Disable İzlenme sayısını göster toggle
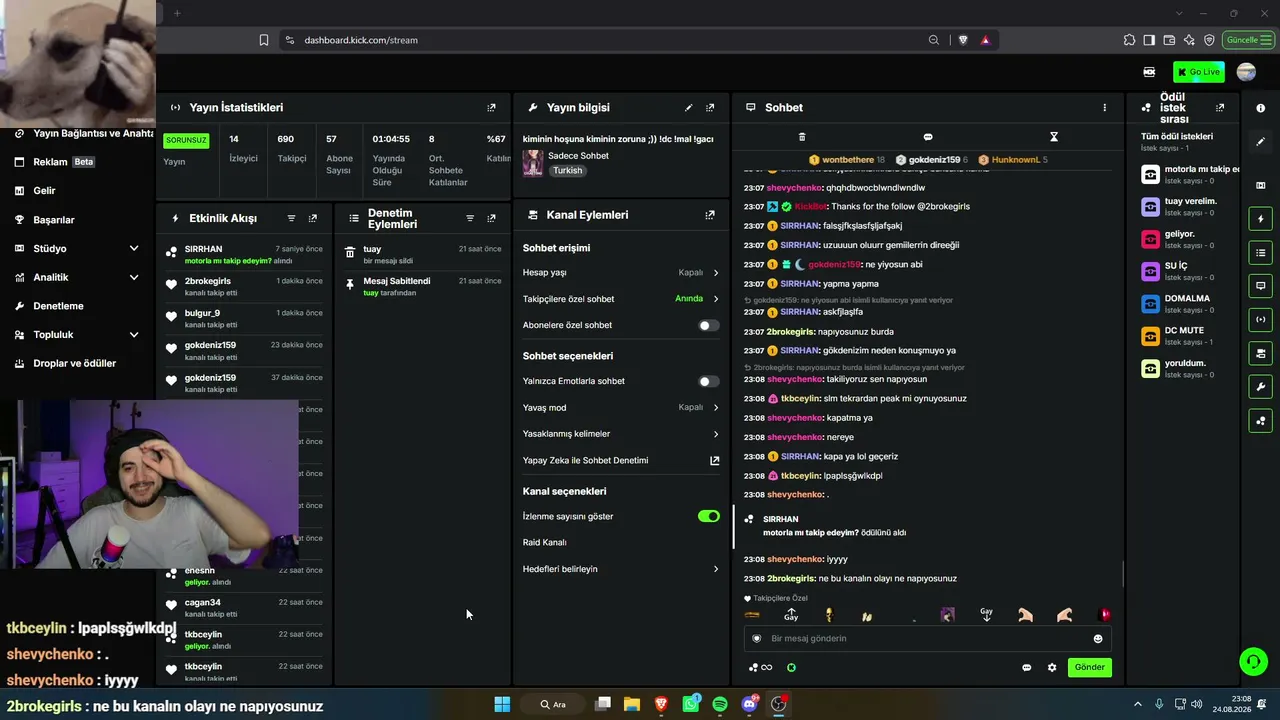 coord(708,516)
